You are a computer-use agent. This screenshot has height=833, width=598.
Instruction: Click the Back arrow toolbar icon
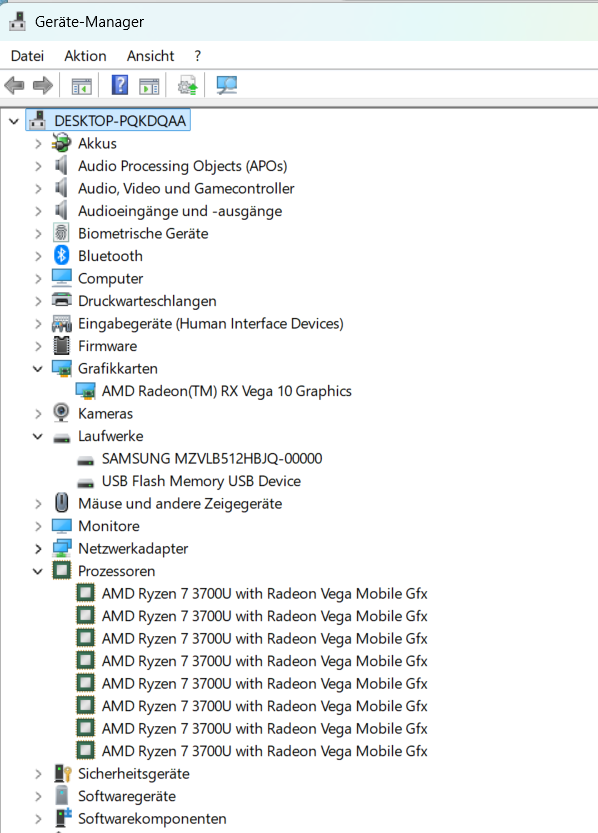coord(14,85)
